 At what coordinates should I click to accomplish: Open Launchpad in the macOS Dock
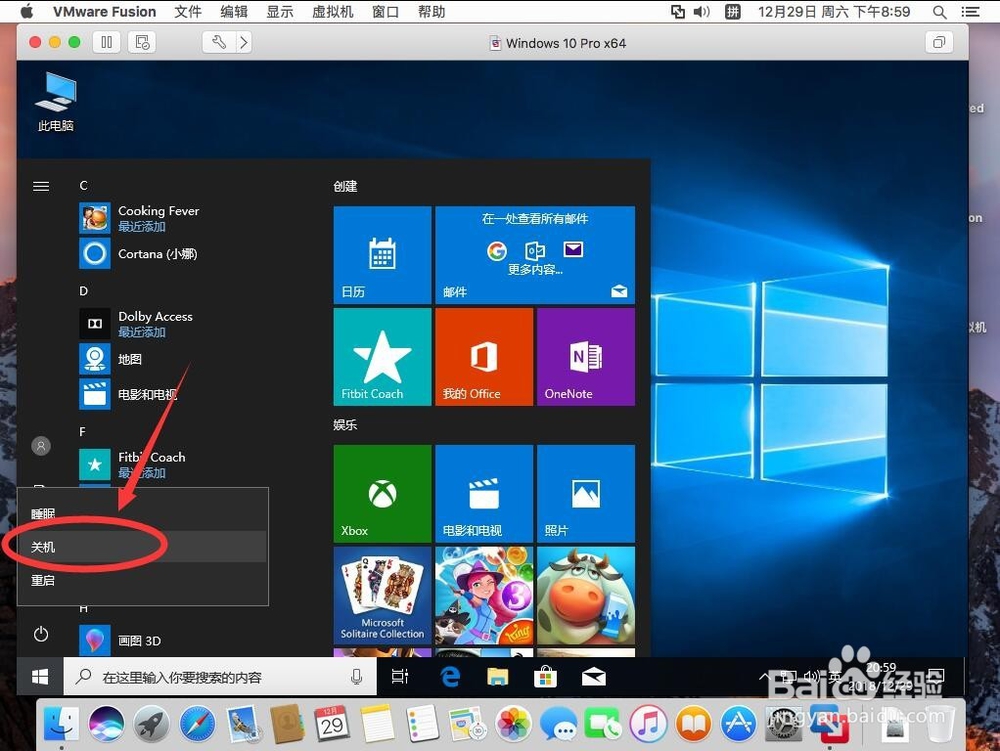coord(152,724)
